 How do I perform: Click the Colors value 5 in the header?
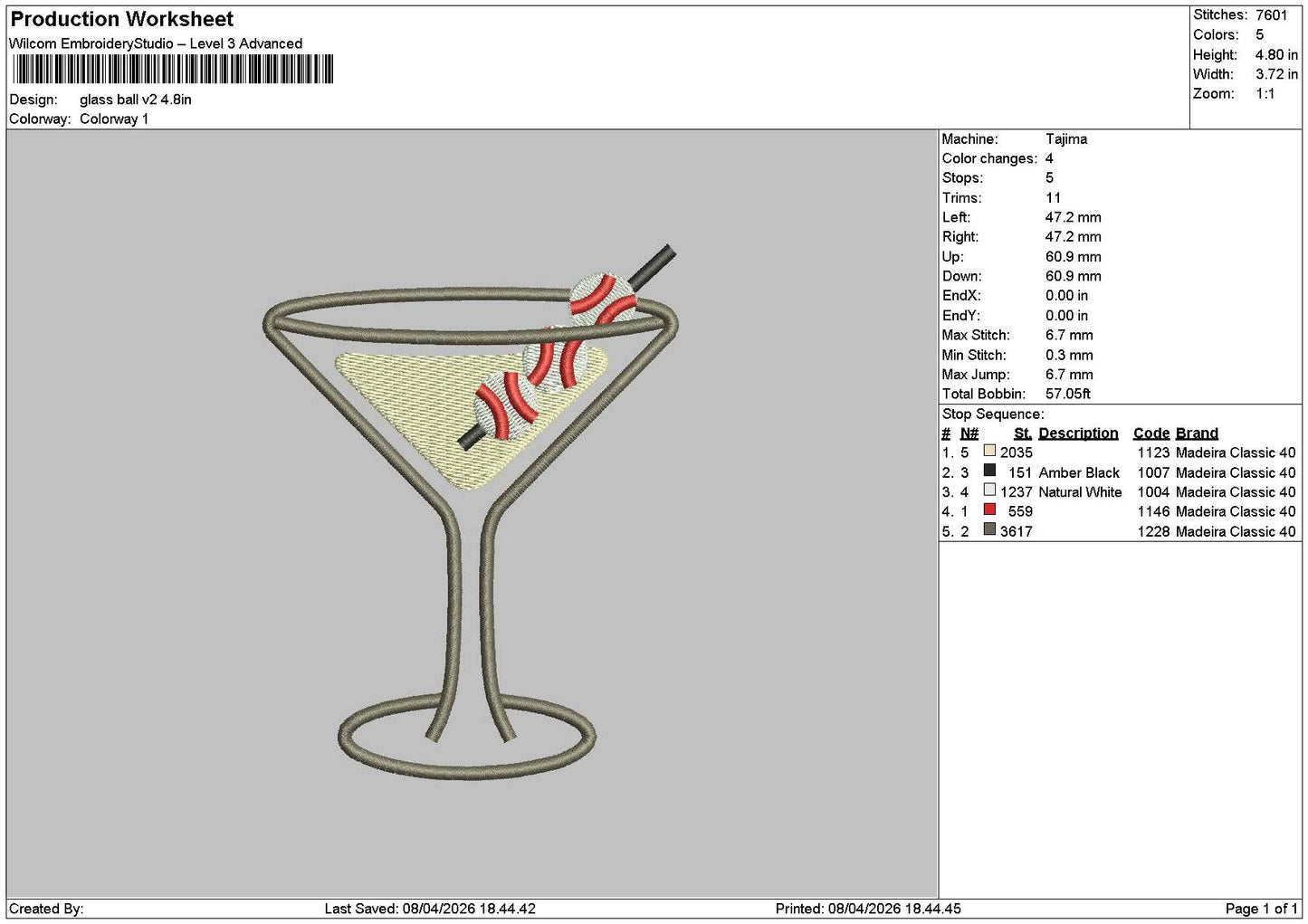coord(1259,34)
